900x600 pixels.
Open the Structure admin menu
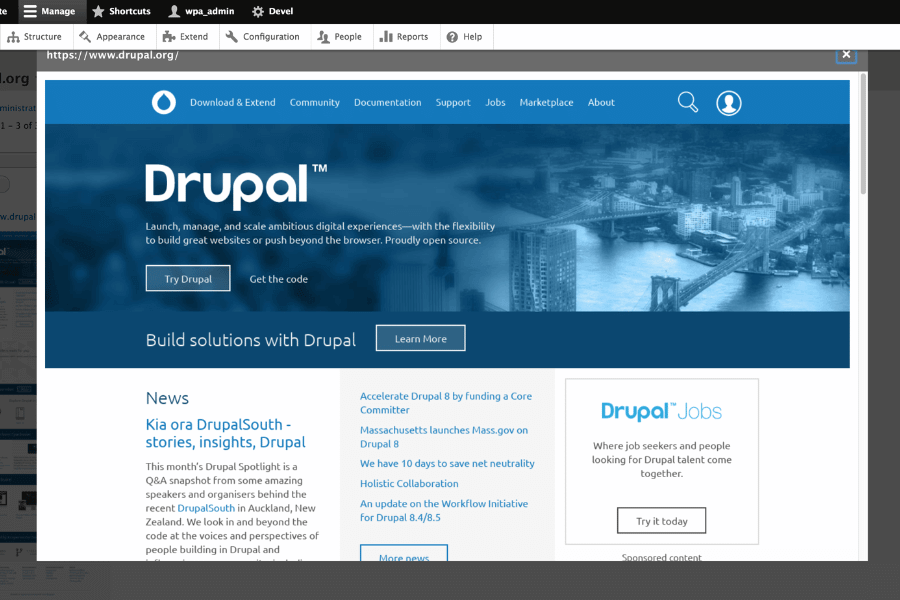[x=34, y=37]
